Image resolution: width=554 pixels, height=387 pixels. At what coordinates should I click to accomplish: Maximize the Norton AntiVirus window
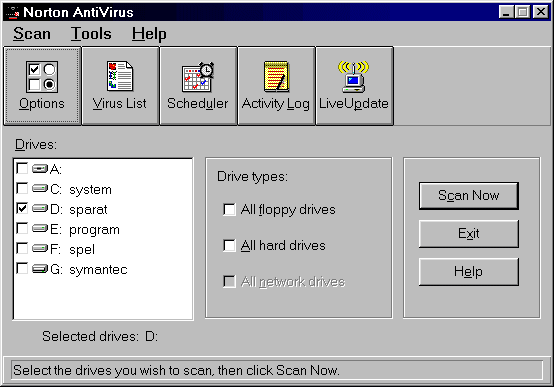pos(522,12)
